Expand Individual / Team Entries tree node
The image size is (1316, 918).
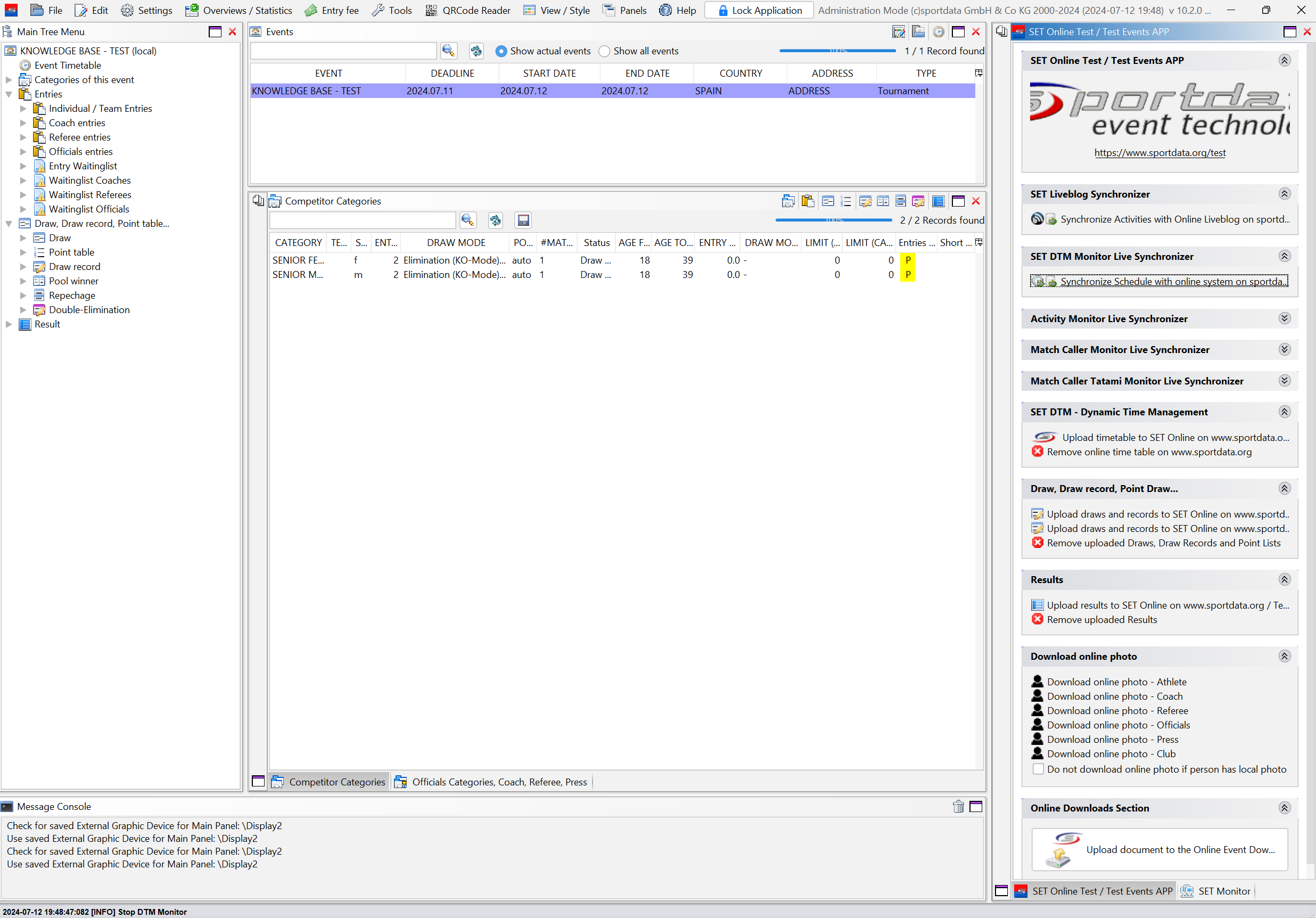23,109
